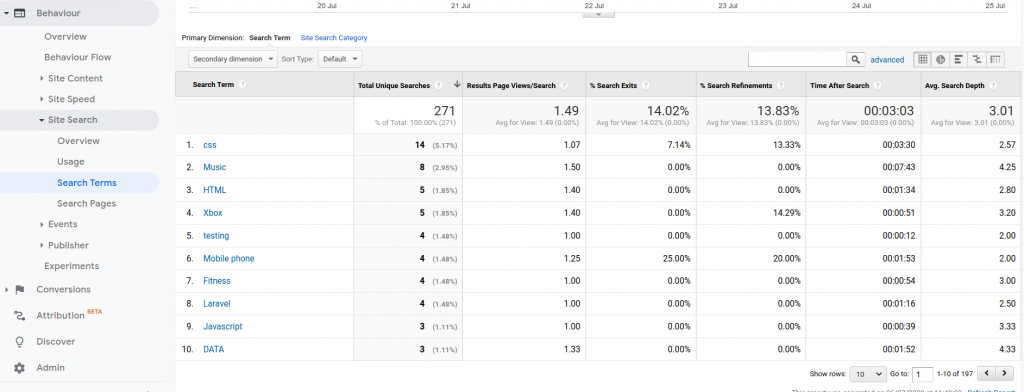
Task: Open help for Search Term column
Action: click(243, 85)
